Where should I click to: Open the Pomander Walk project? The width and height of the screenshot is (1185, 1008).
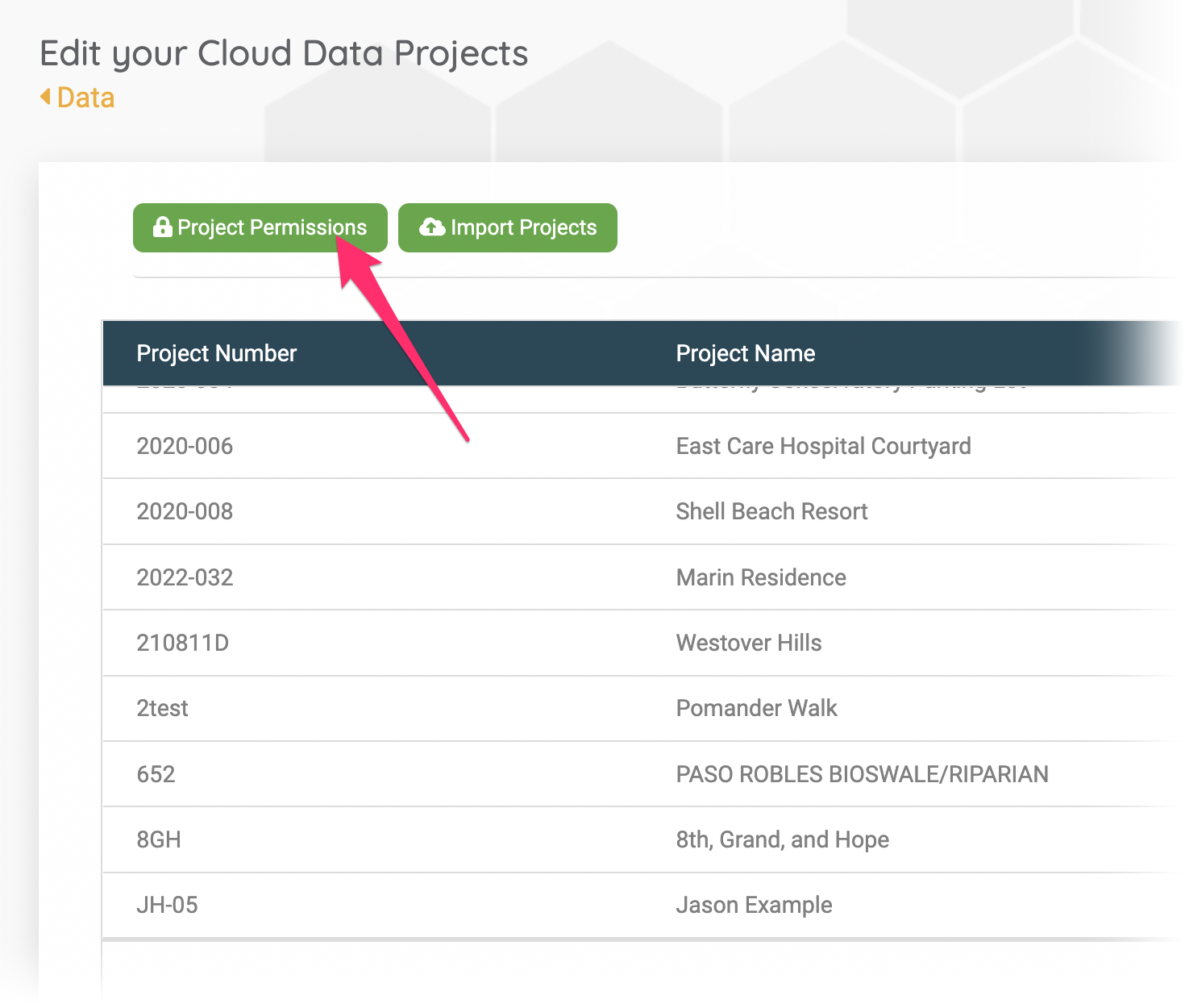click(x=757, y=708)
